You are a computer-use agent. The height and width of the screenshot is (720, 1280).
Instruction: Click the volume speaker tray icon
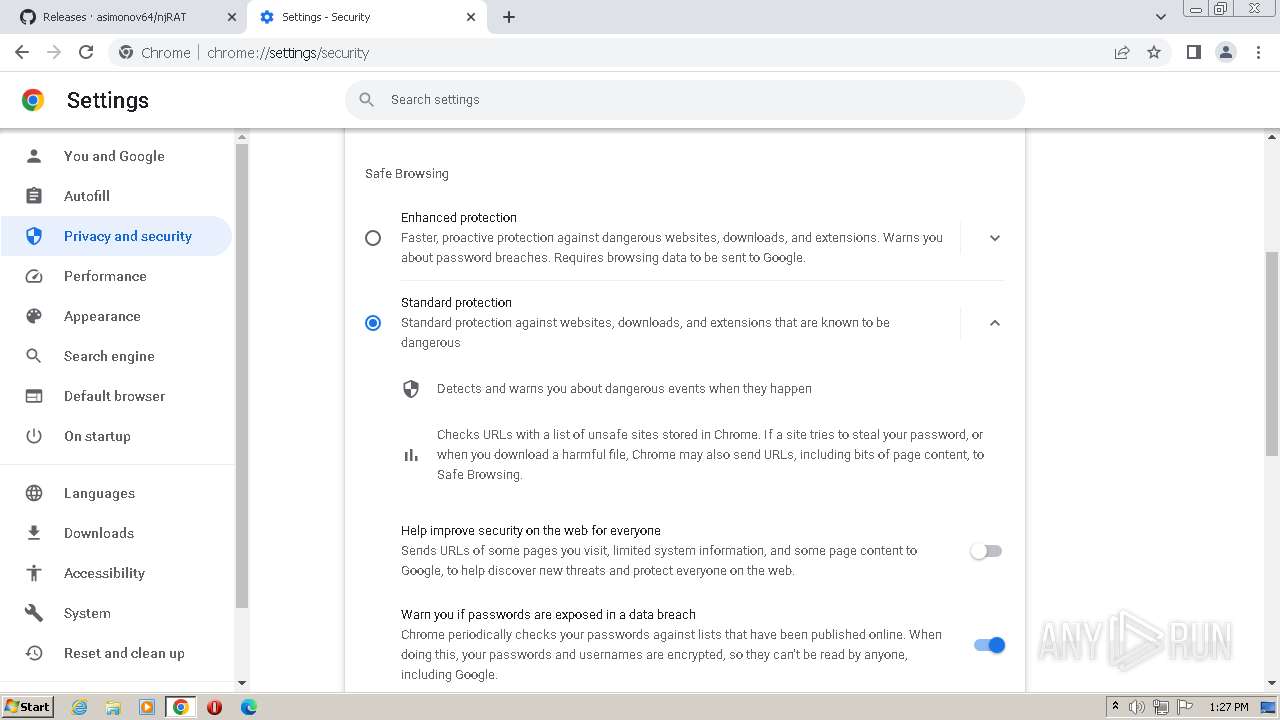point(1137,707)
